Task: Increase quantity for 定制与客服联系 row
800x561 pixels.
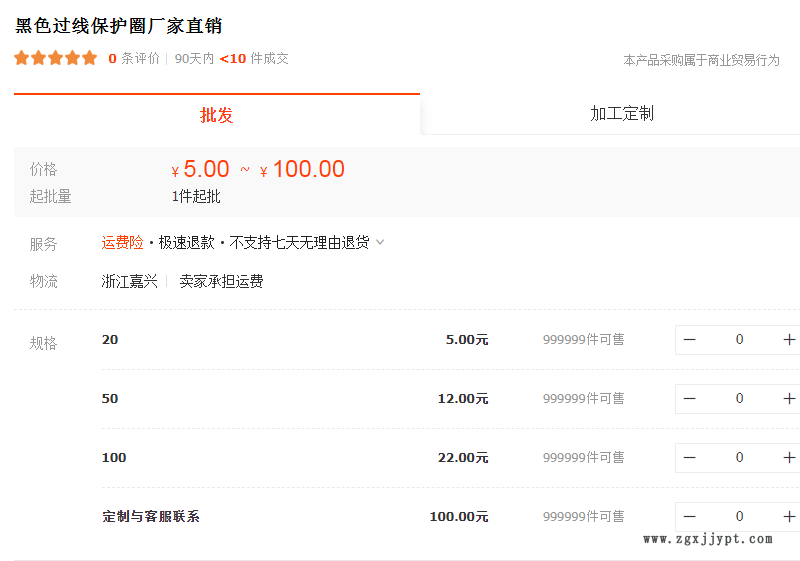Action: coord(788,517)
